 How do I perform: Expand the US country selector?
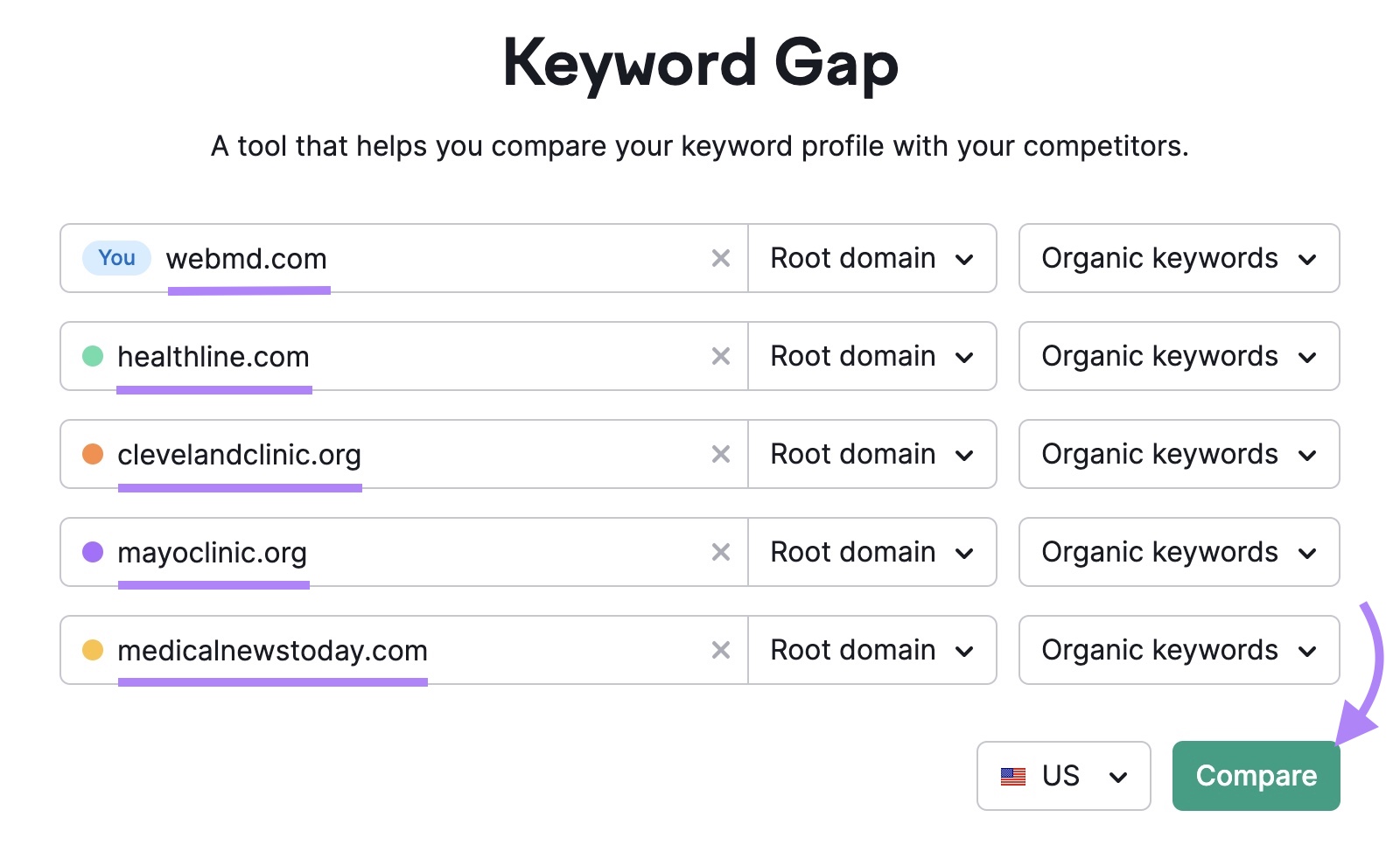[1063, 775]
